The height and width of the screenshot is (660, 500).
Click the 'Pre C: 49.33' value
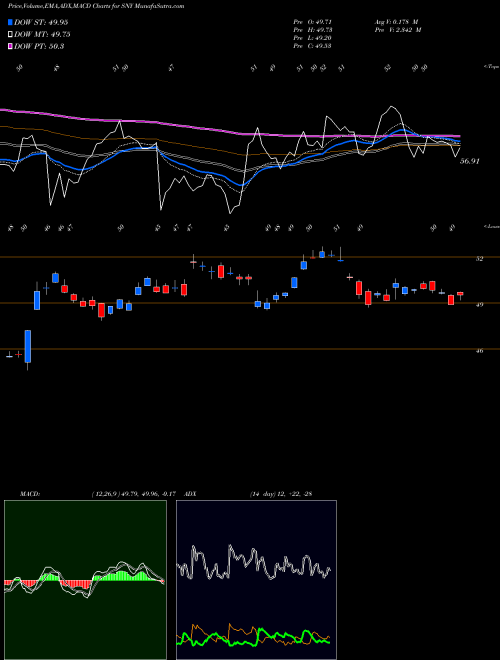point(312,46)
